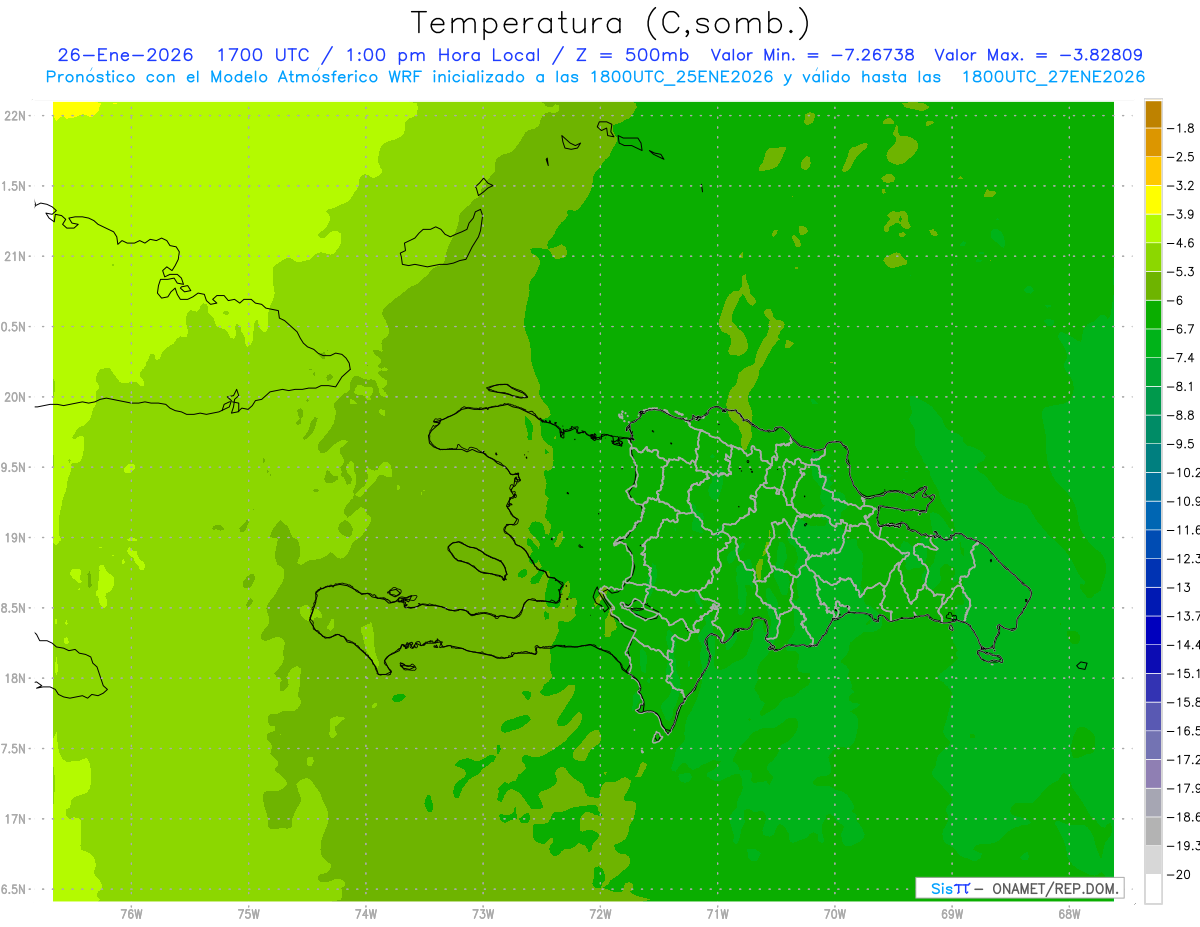Click the '-2.5' colorbar label
The width and height of the screenshot is (1200, 927).
pos(1182,157)
